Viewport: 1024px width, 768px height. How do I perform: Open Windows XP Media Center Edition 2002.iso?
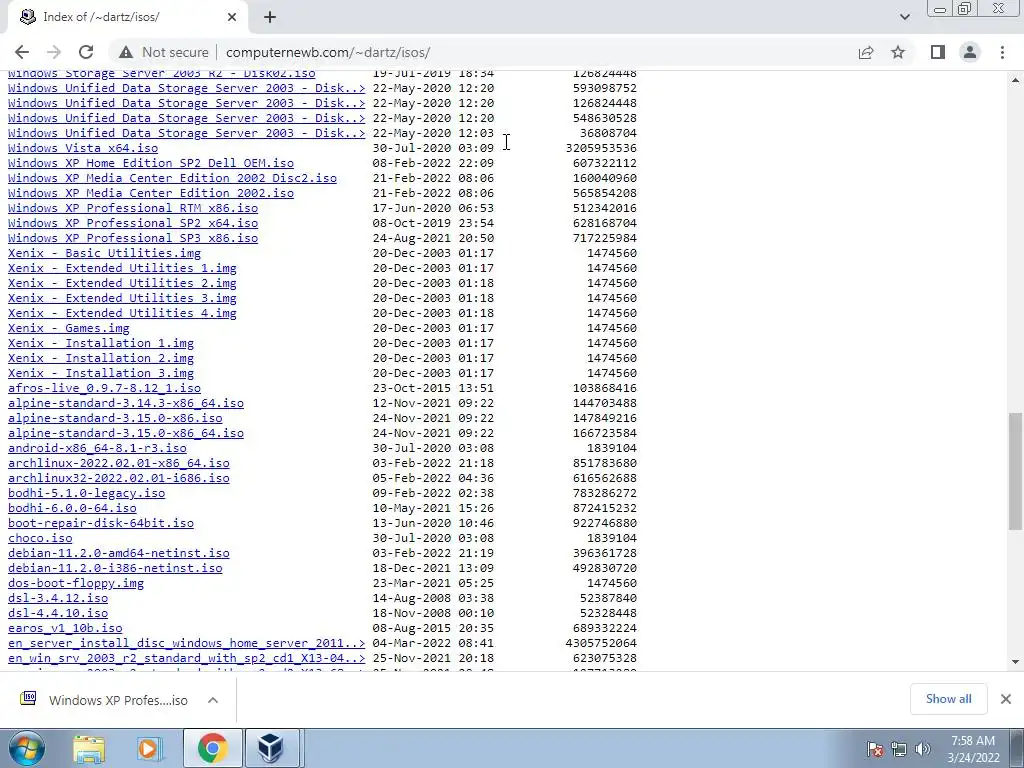[x=151, y=193]
